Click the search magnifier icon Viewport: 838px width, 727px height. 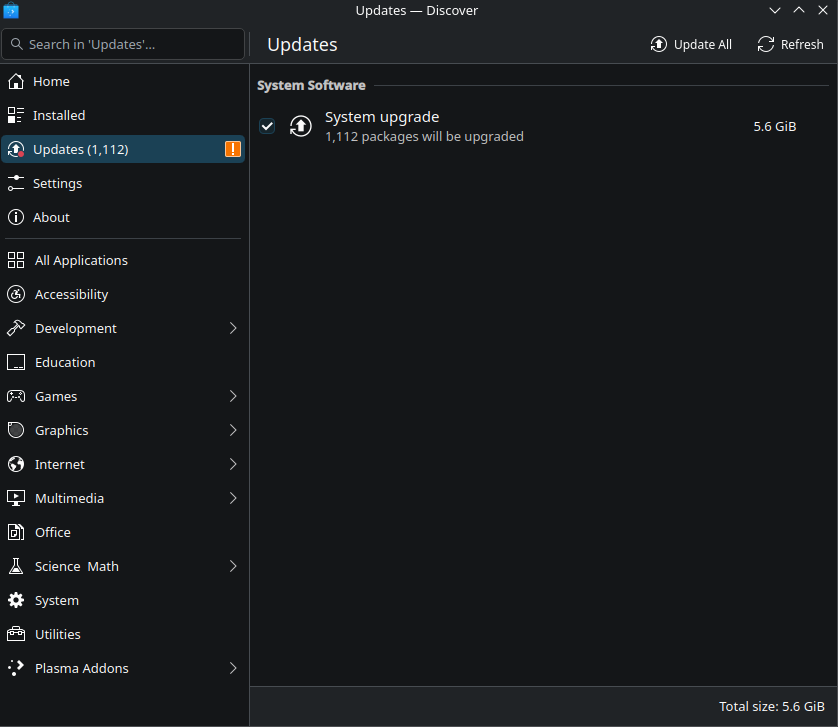[x=17, y=44]
